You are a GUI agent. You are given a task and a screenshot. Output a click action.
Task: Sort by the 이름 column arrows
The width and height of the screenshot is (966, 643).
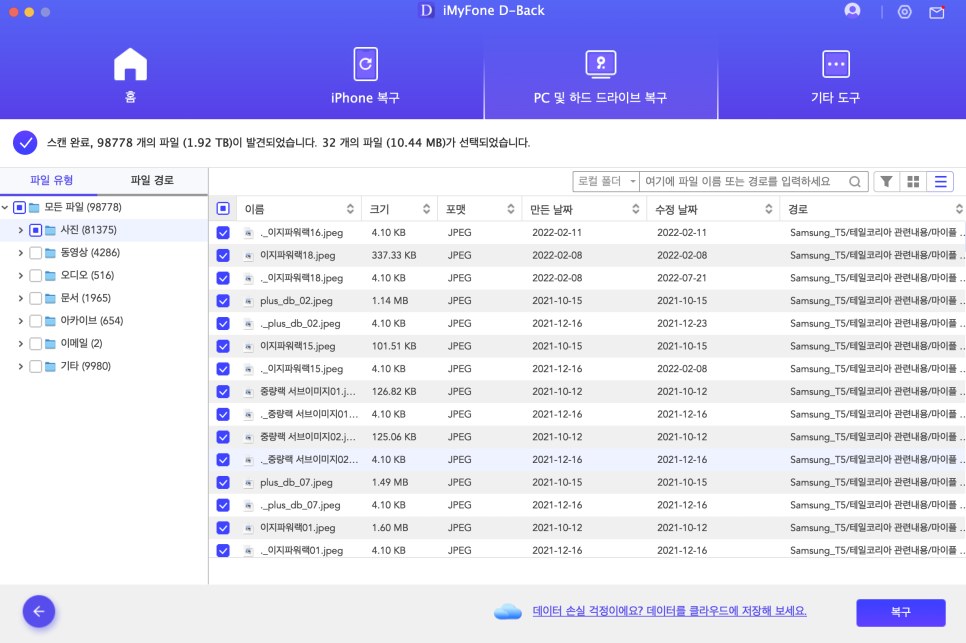coord(350,209)
